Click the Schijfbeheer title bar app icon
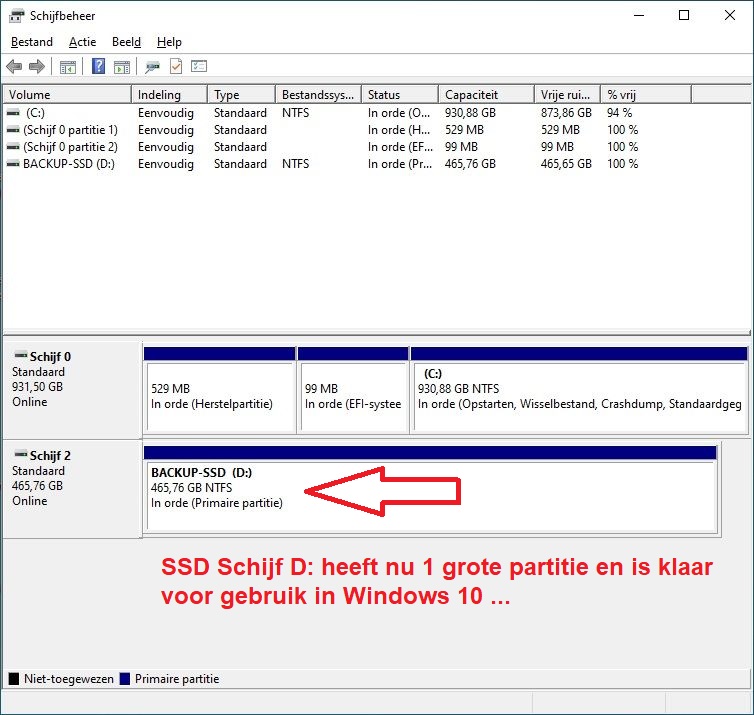 [16, 16]
